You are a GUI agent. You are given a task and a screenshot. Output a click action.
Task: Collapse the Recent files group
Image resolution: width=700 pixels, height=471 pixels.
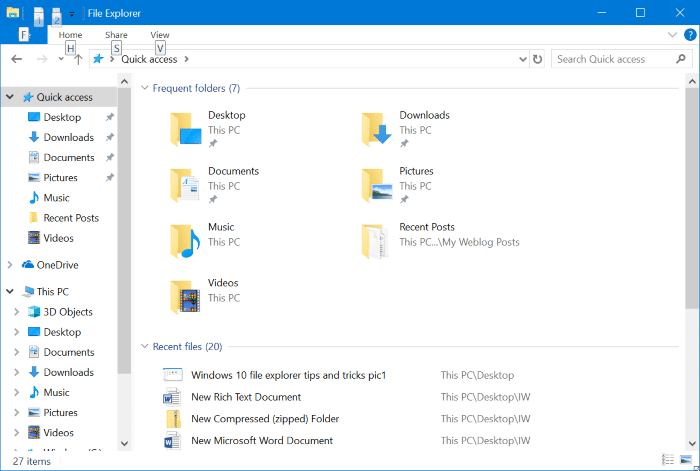tap(145, 346)
